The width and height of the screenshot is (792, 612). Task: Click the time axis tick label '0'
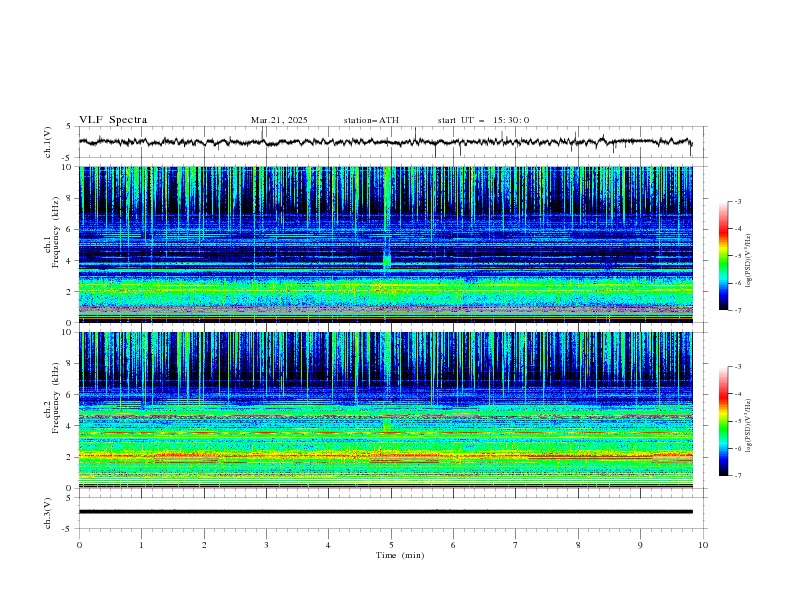[79, 545]
